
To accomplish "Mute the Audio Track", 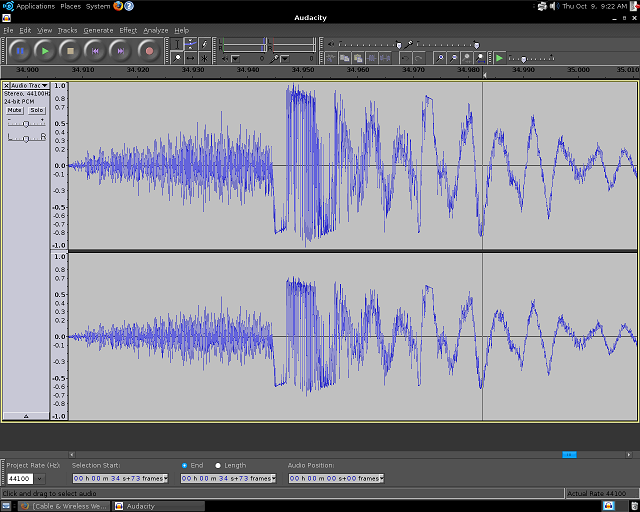I will coord(15,110).
